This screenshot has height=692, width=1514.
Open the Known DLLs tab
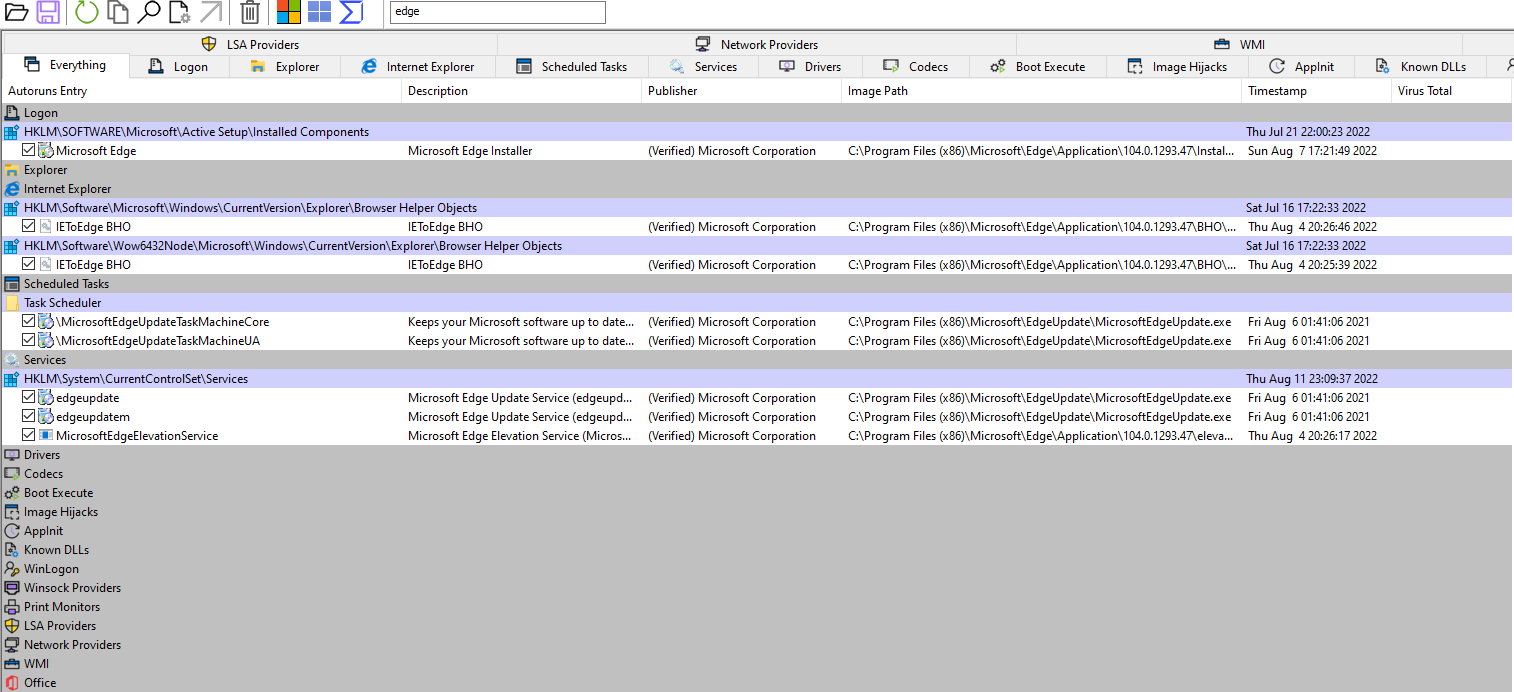click(1421, 67)
